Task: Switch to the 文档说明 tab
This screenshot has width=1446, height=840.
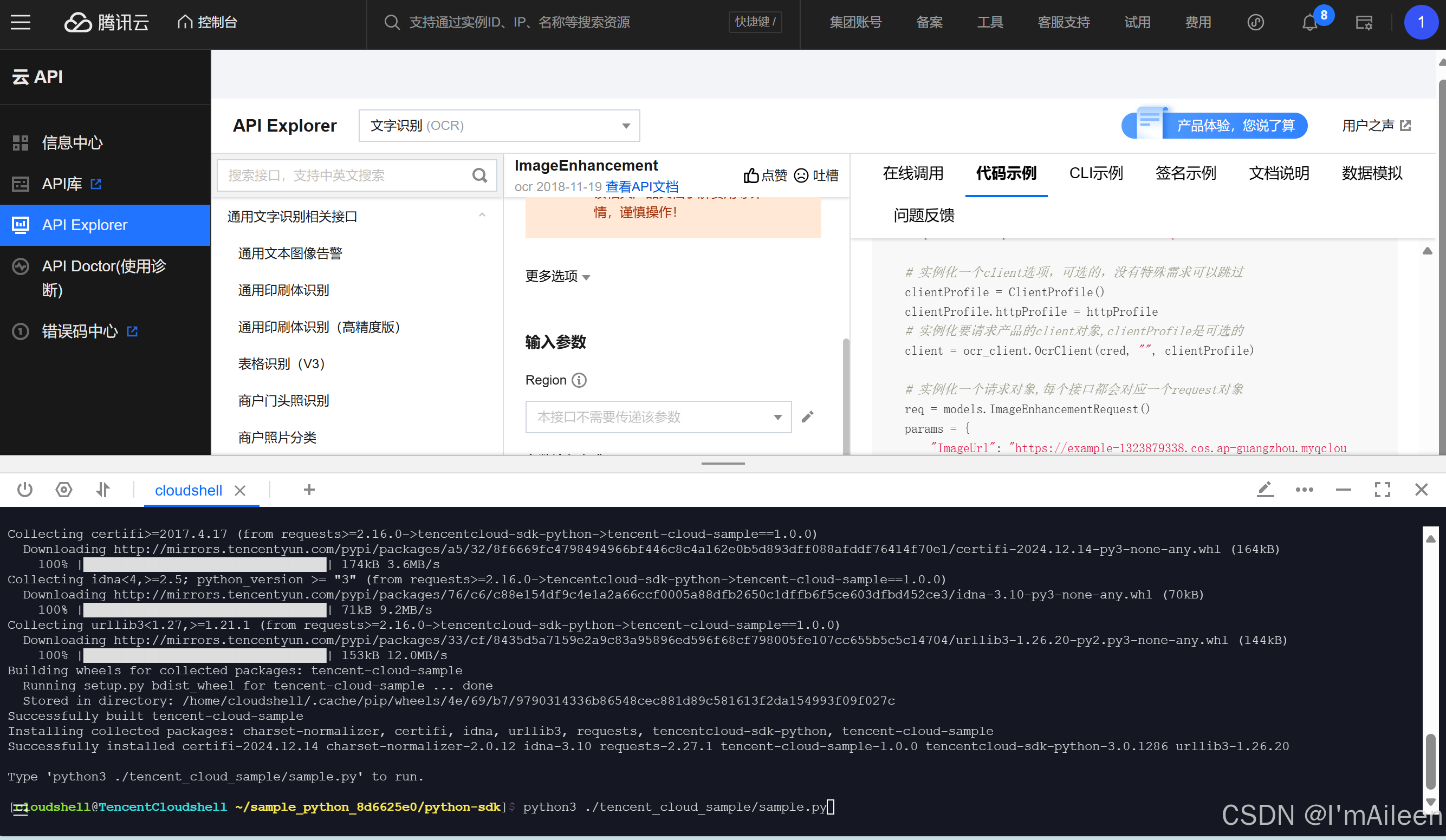Action: pyautogui.click(x=1279, y=173)
